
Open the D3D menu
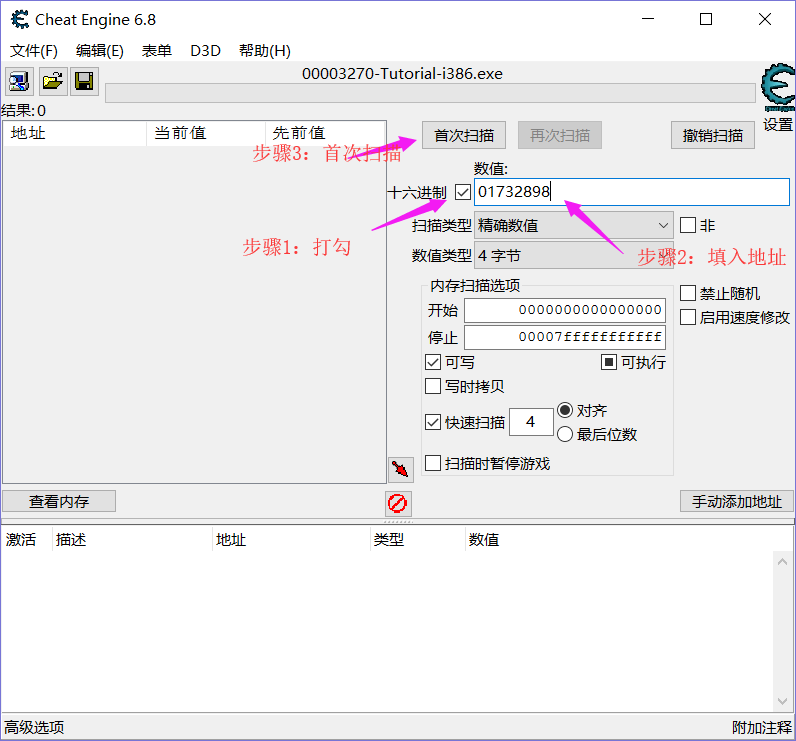[205, 51]
